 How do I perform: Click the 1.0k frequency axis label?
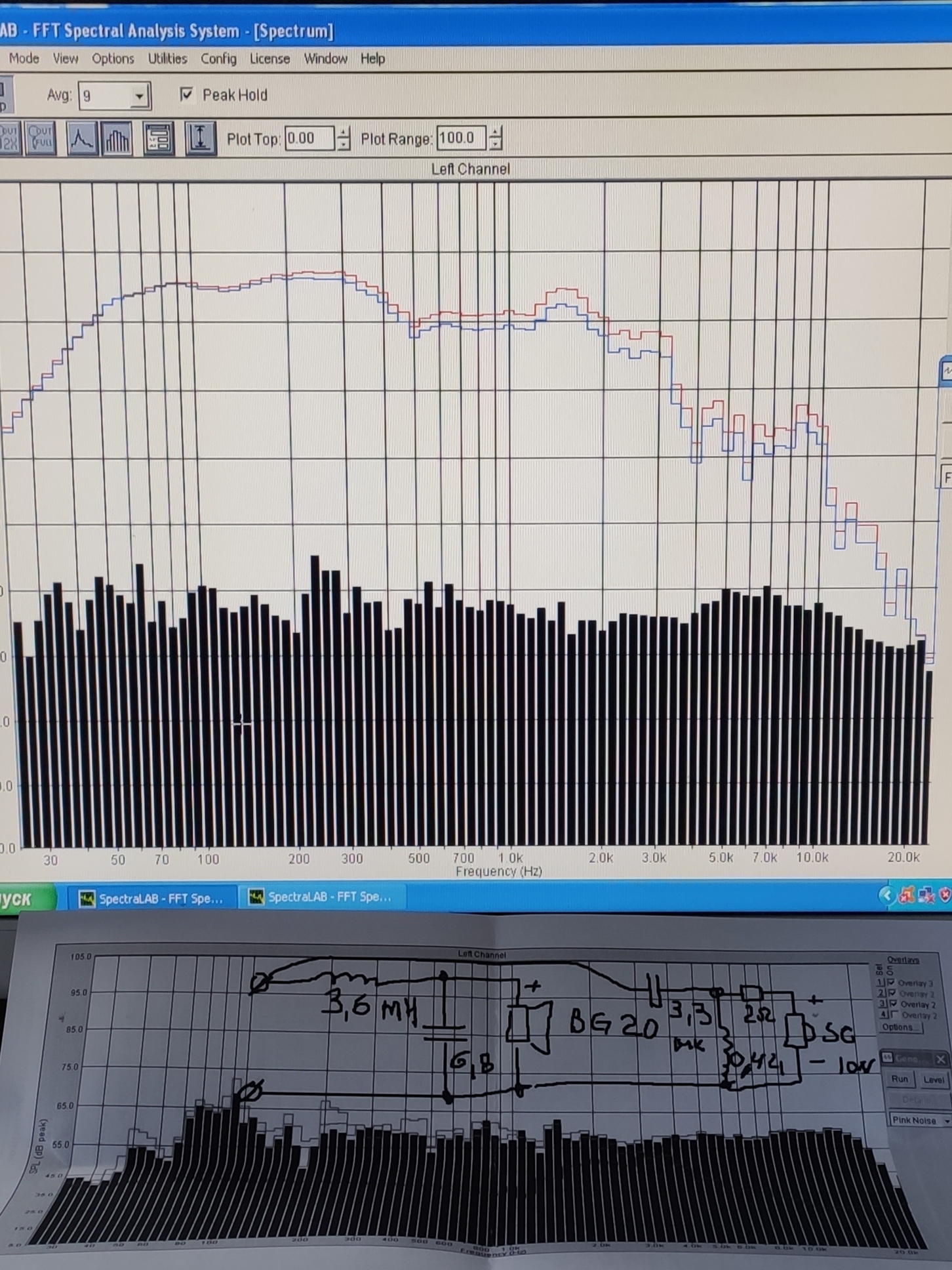[510, 858]
